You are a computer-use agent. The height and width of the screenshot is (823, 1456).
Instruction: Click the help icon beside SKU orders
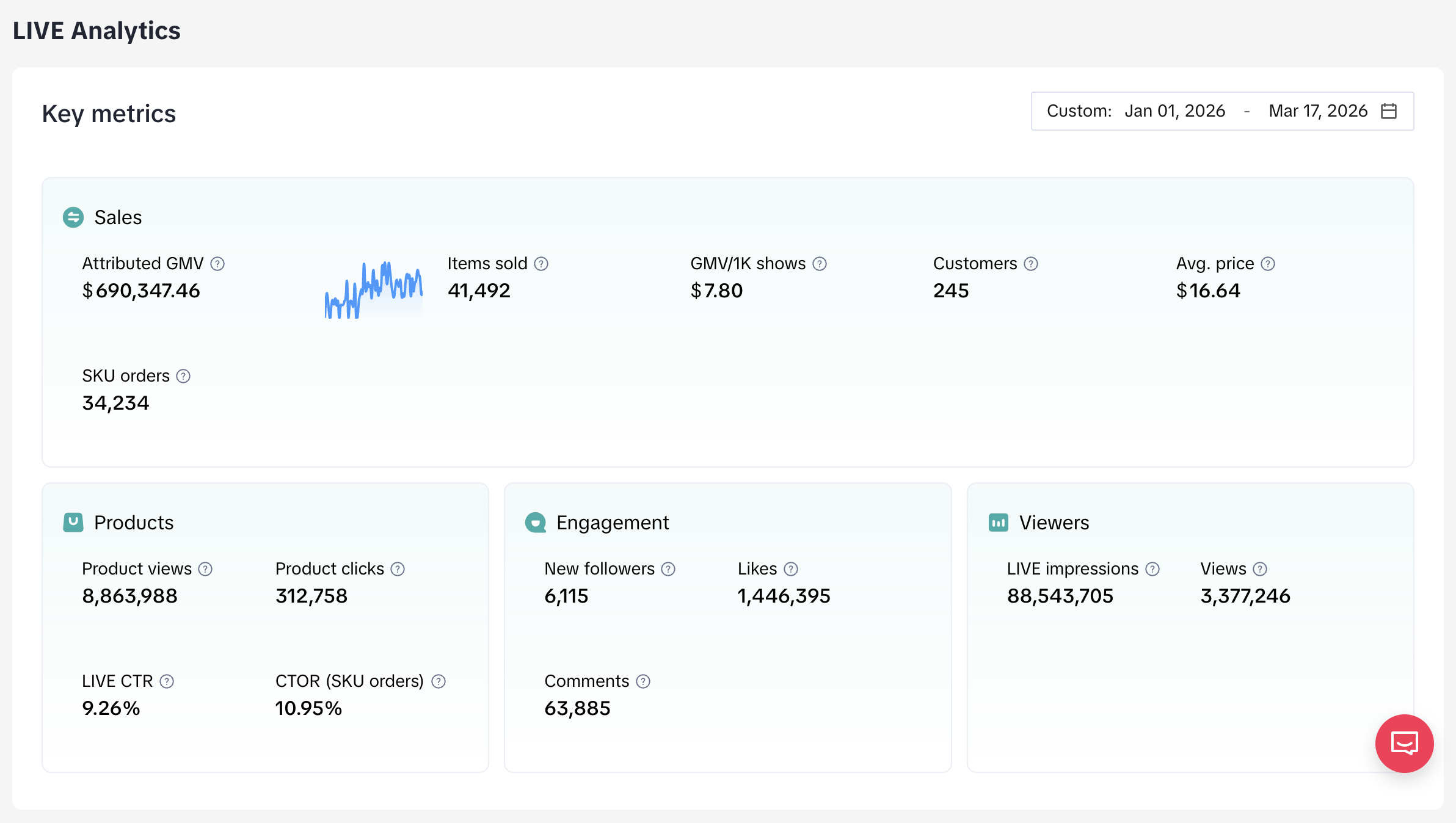click(183, 376)
